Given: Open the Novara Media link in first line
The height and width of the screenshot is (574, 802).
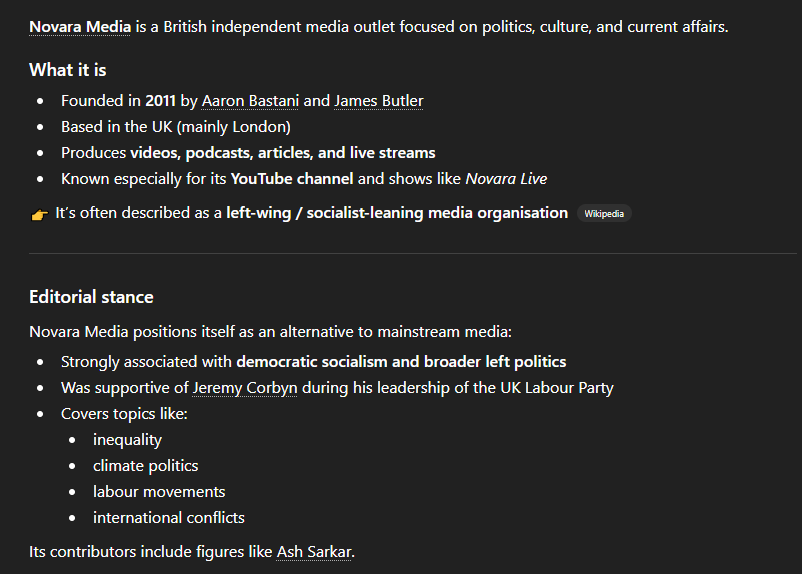Looking at the screenshot, I should 80,26.
